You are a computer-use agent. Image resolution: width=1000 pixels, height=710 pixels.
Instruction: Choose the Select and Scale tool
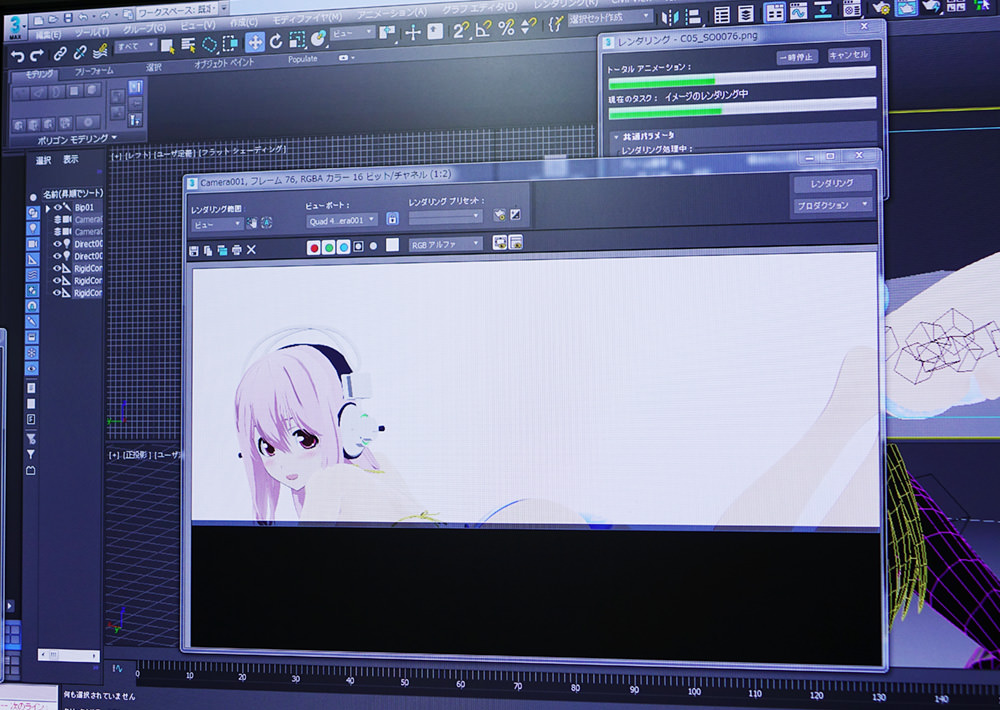click(297, 40)
